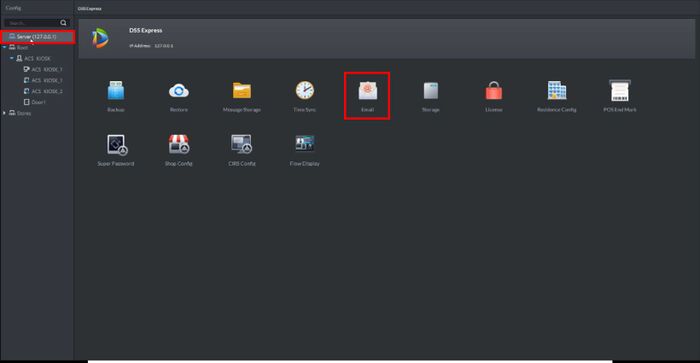Open Residence Config

point(557,96)
